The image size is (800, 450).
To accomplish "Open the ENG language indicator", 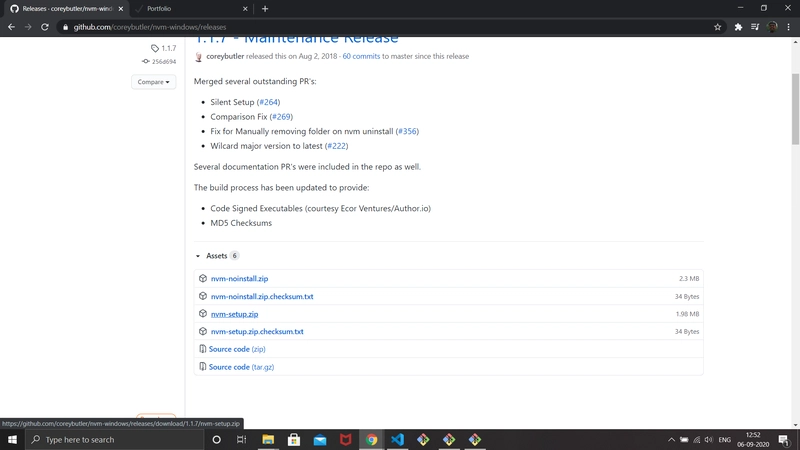I will (x=724, y=439).
